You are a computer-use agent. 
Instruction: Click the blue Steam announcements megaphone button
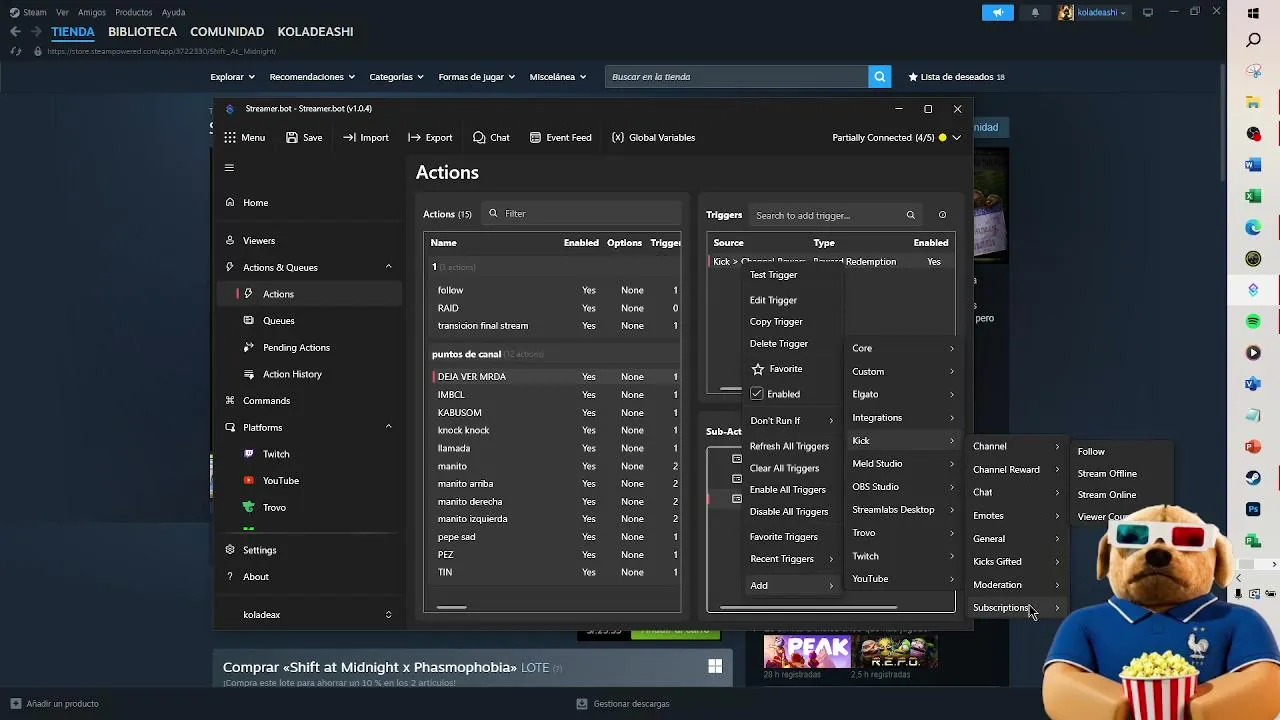(997, 13)
